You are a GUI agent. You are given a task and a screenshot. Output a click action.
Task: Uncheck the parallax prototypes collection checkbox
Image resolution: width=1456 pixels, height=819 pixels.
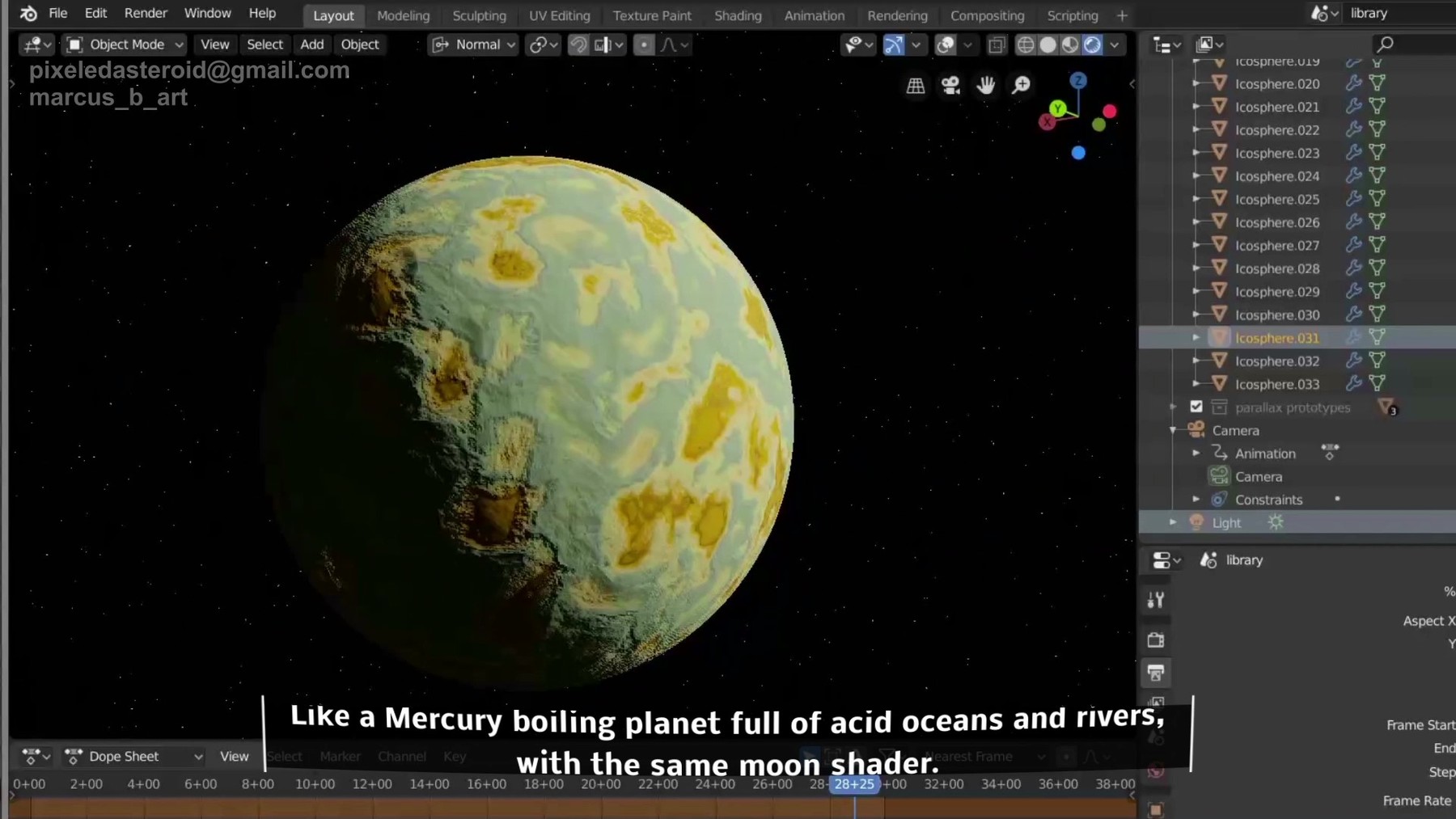(1196, 407)
